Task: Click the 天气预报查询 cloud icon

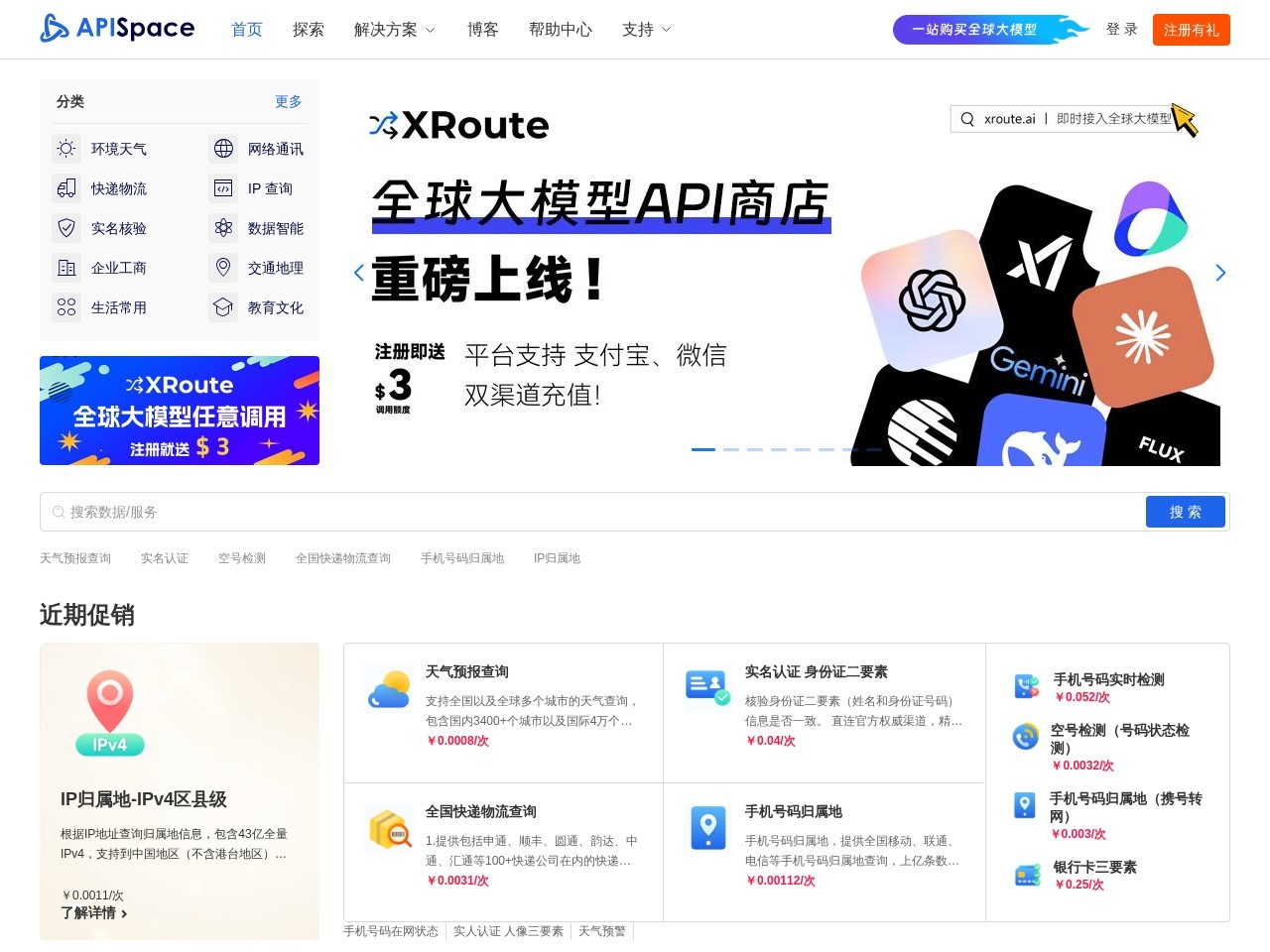Action: tap(389, 688)
